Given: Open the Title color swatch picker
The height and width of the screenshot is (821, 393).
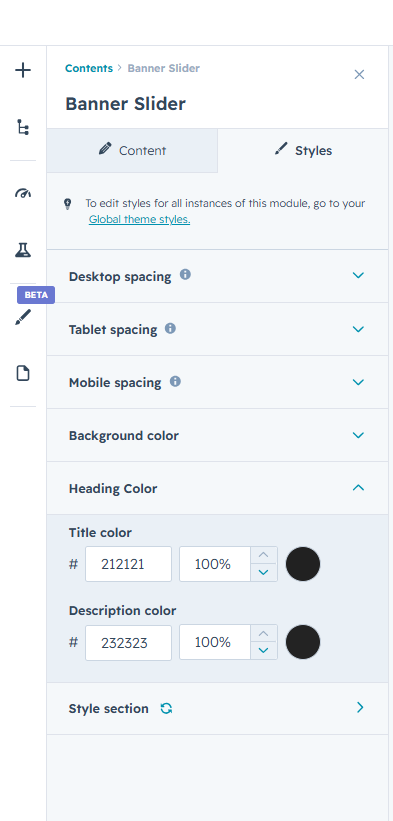Looking at the screenshot, I should tap(303, 564).
